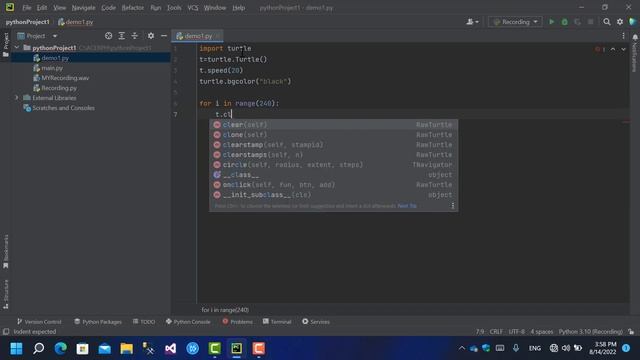640x360 pixels.
Task: Open Code With Me dropdown arrow
Action: 477,22
